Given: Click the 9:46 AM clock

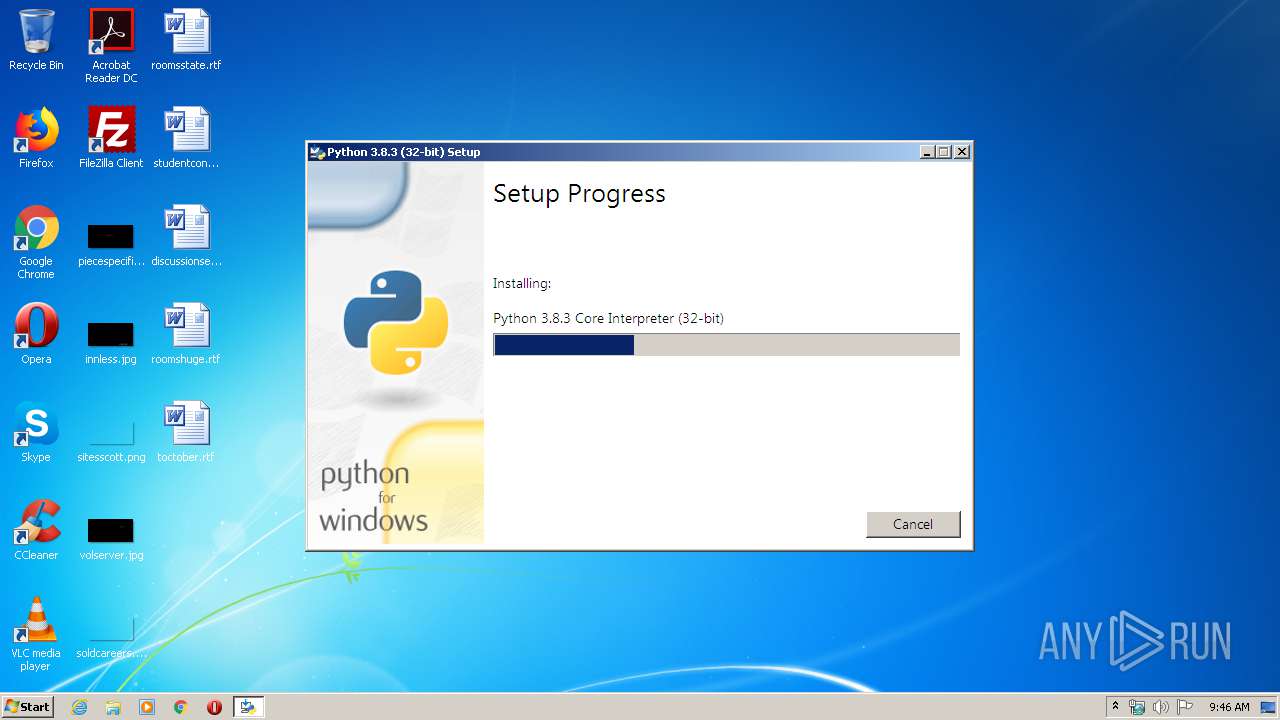Looking at the screenshot, I should point(1229,707).
